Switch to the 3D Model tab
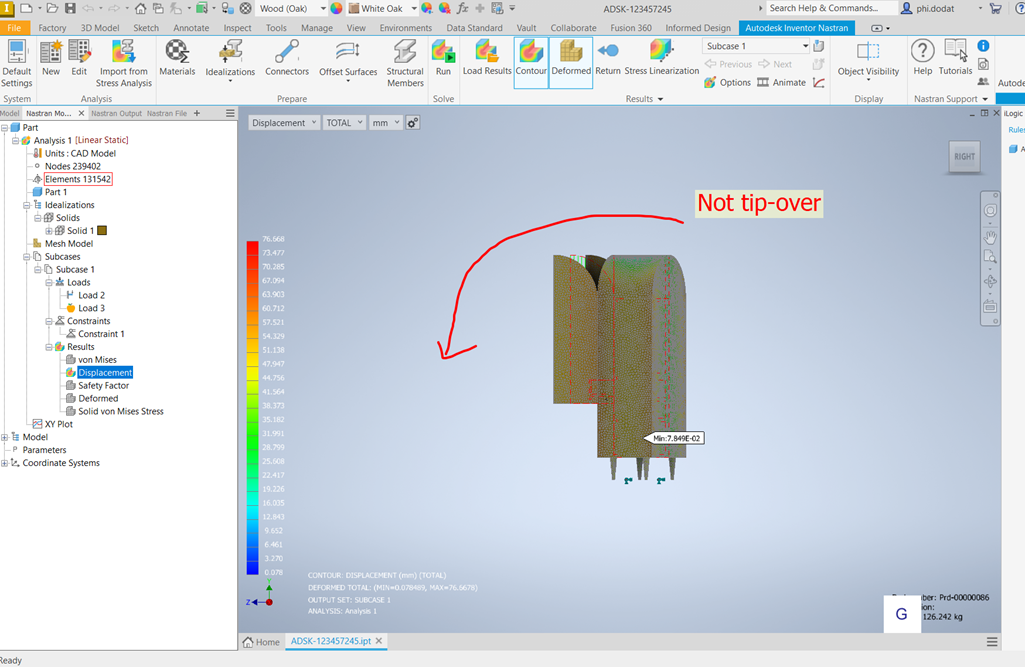 click(100, 27)
